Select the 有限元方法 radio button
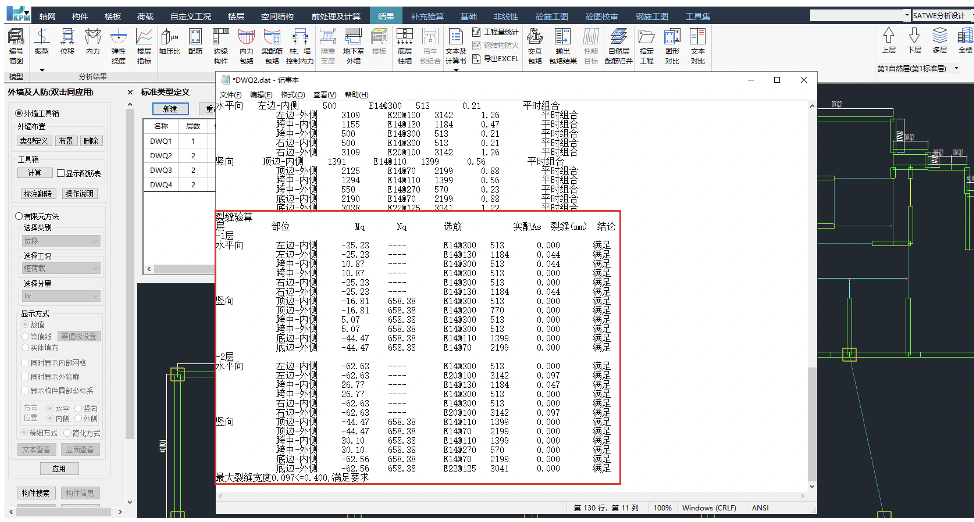The image size is (974, 522). click(19, 216)
